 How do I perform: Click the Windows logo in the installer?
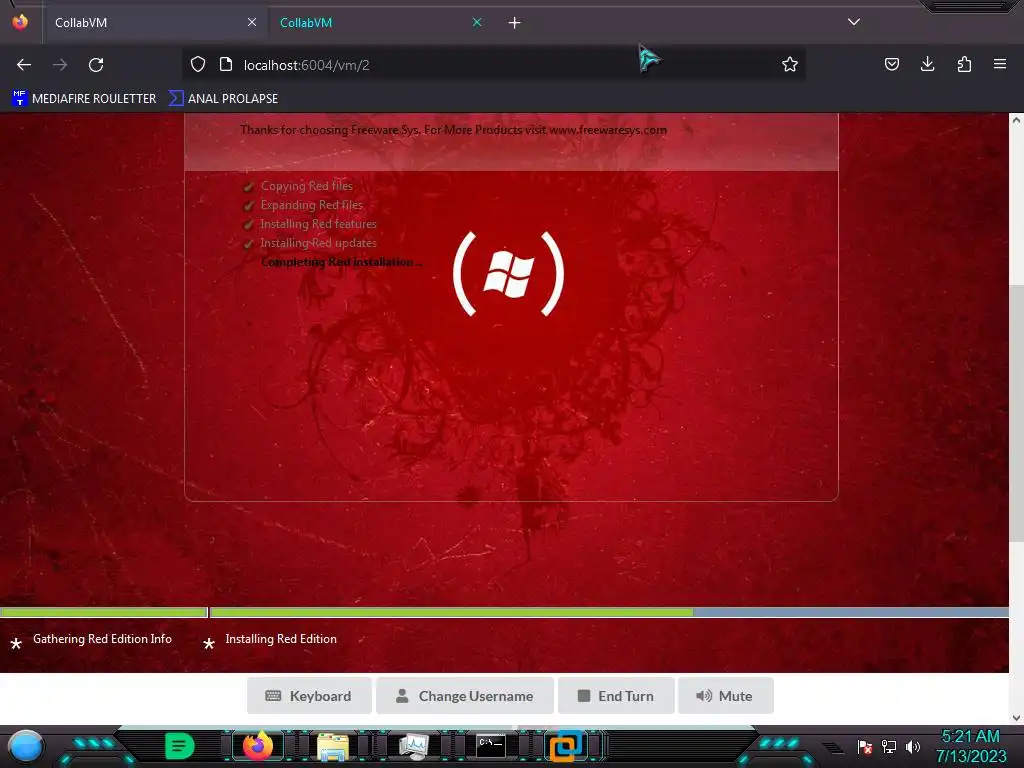[509, 273]
